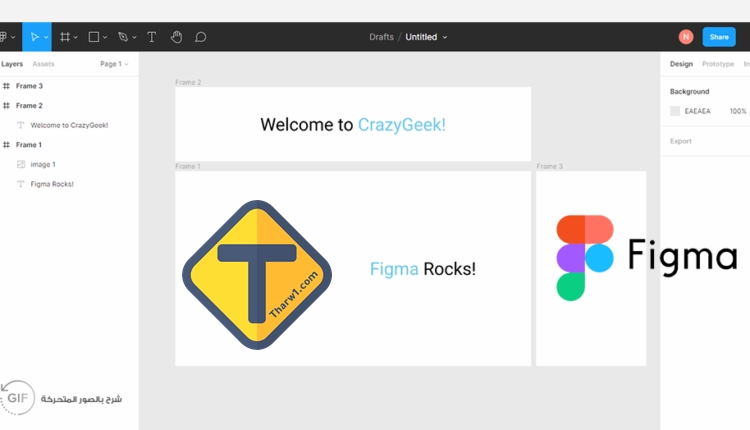Open the Figma main menu icon

point(3,37)
